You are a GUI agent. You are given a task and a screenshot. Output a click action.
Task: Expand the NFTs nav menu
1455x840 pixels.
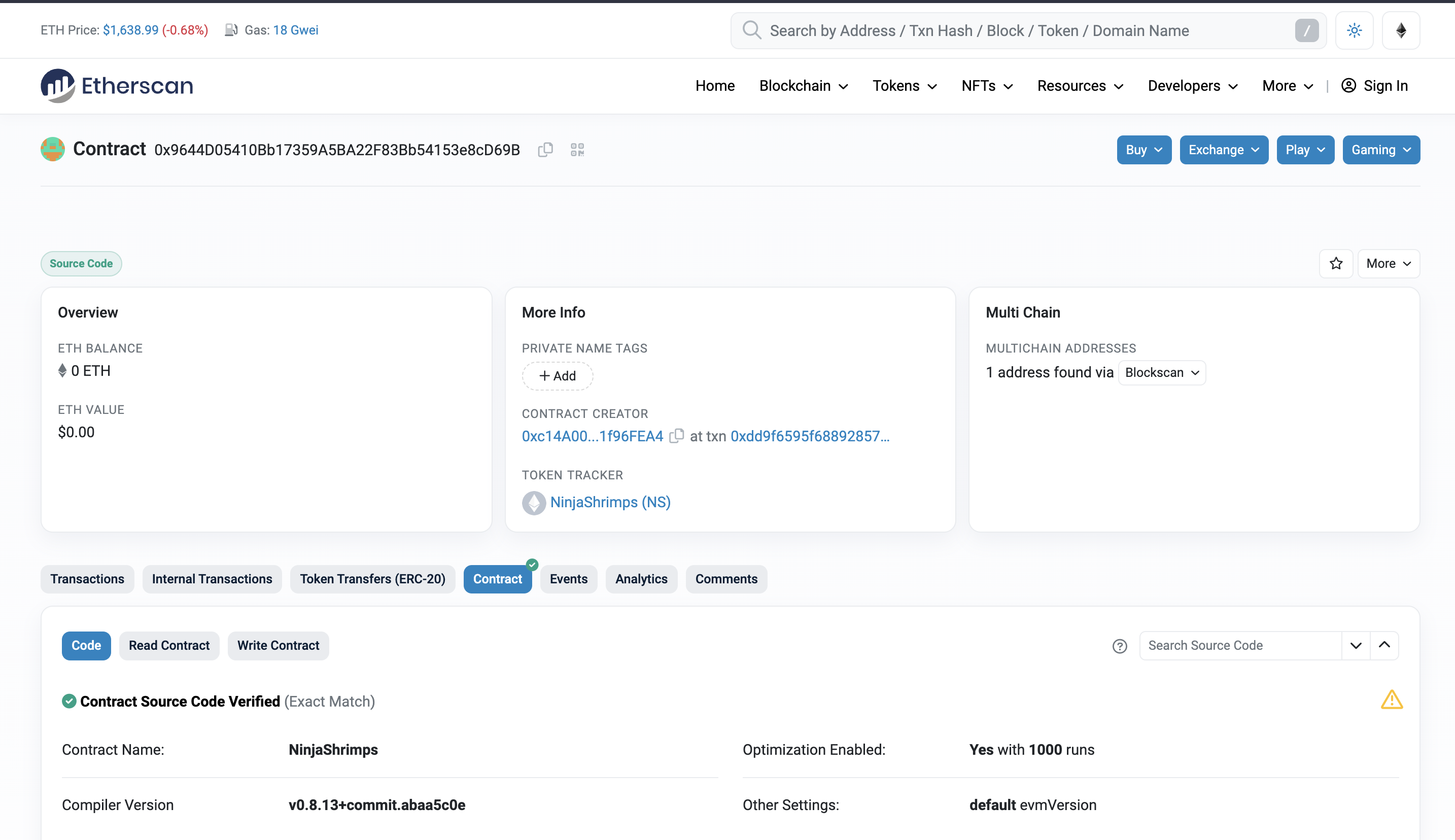tap(987, 86)
